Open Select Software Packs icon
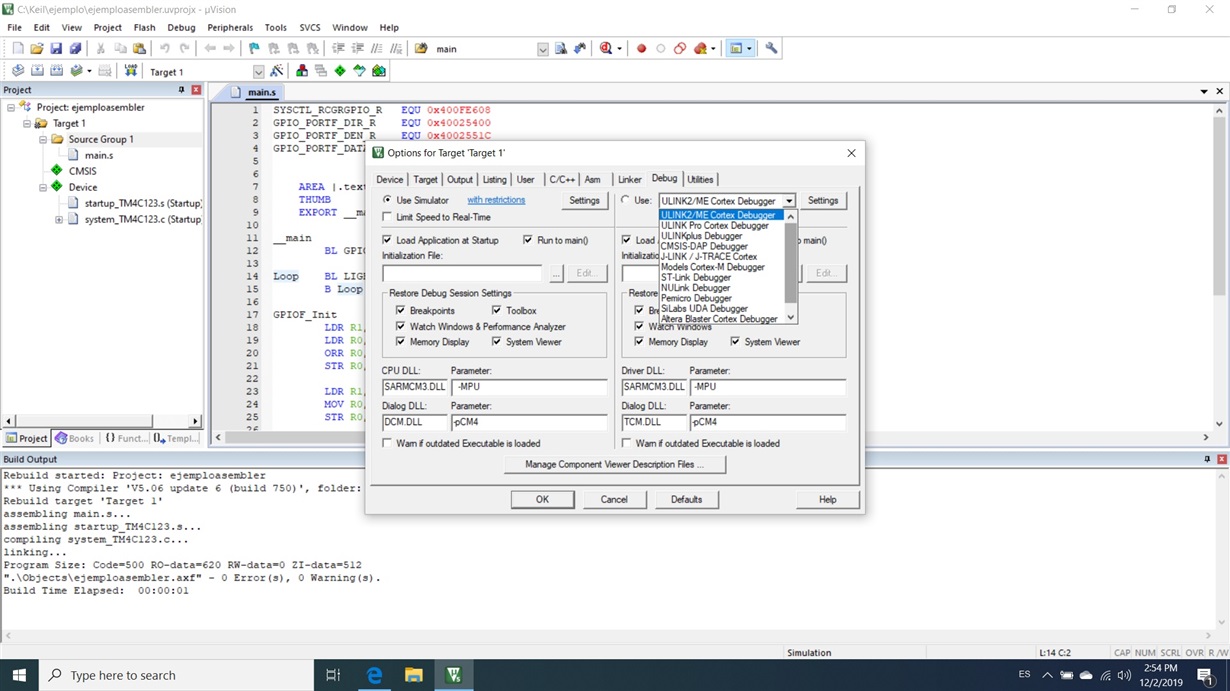 [359, 71]
